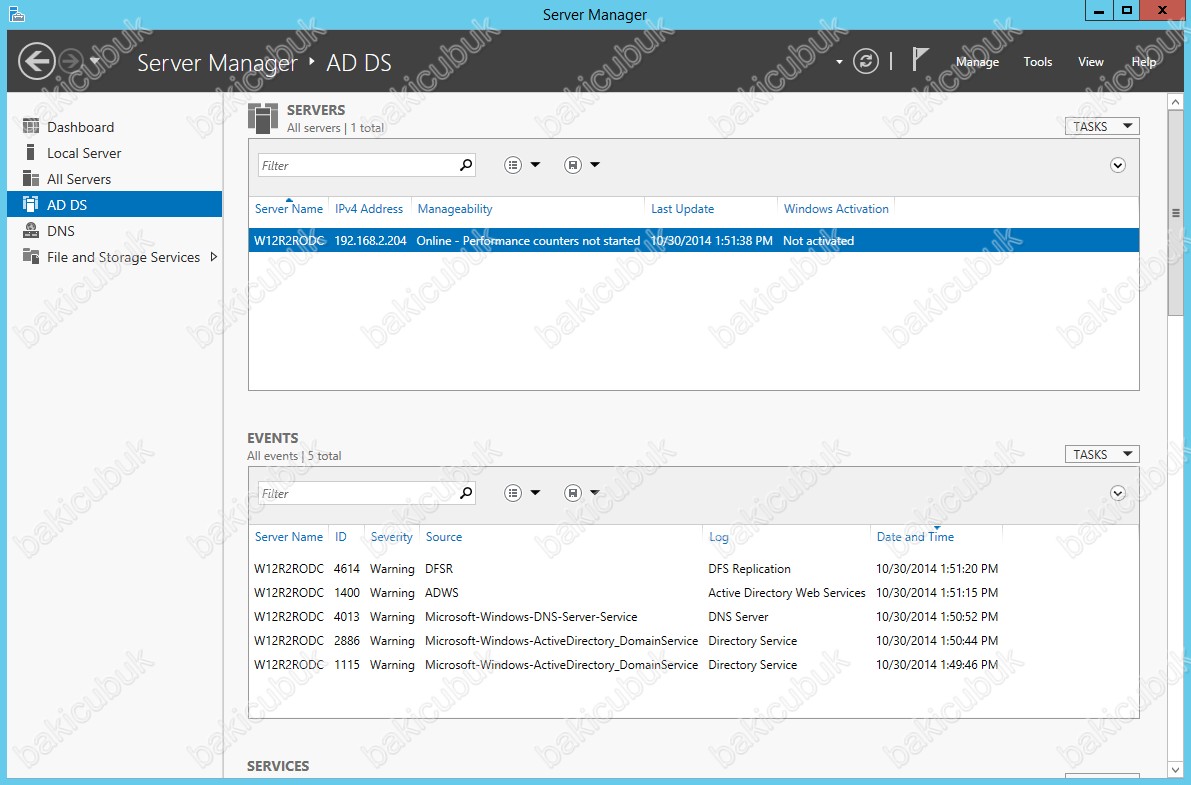Sort events by Source column
The image size is (1191, 785).
click(x=444, y=537)
